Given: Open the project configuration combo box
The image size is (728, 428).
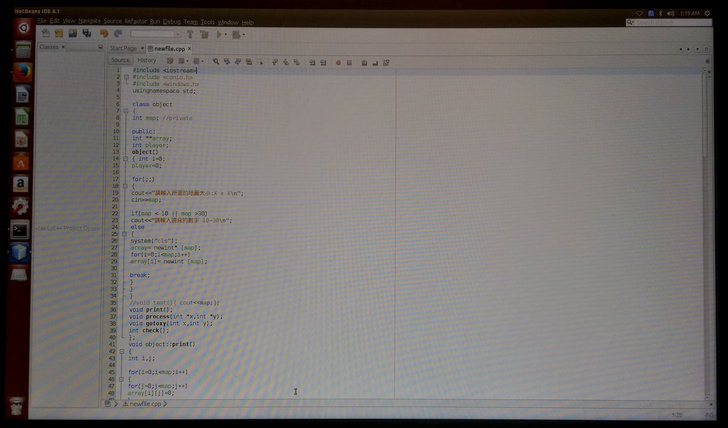Looking at the screenshot, I should (156, 34).
